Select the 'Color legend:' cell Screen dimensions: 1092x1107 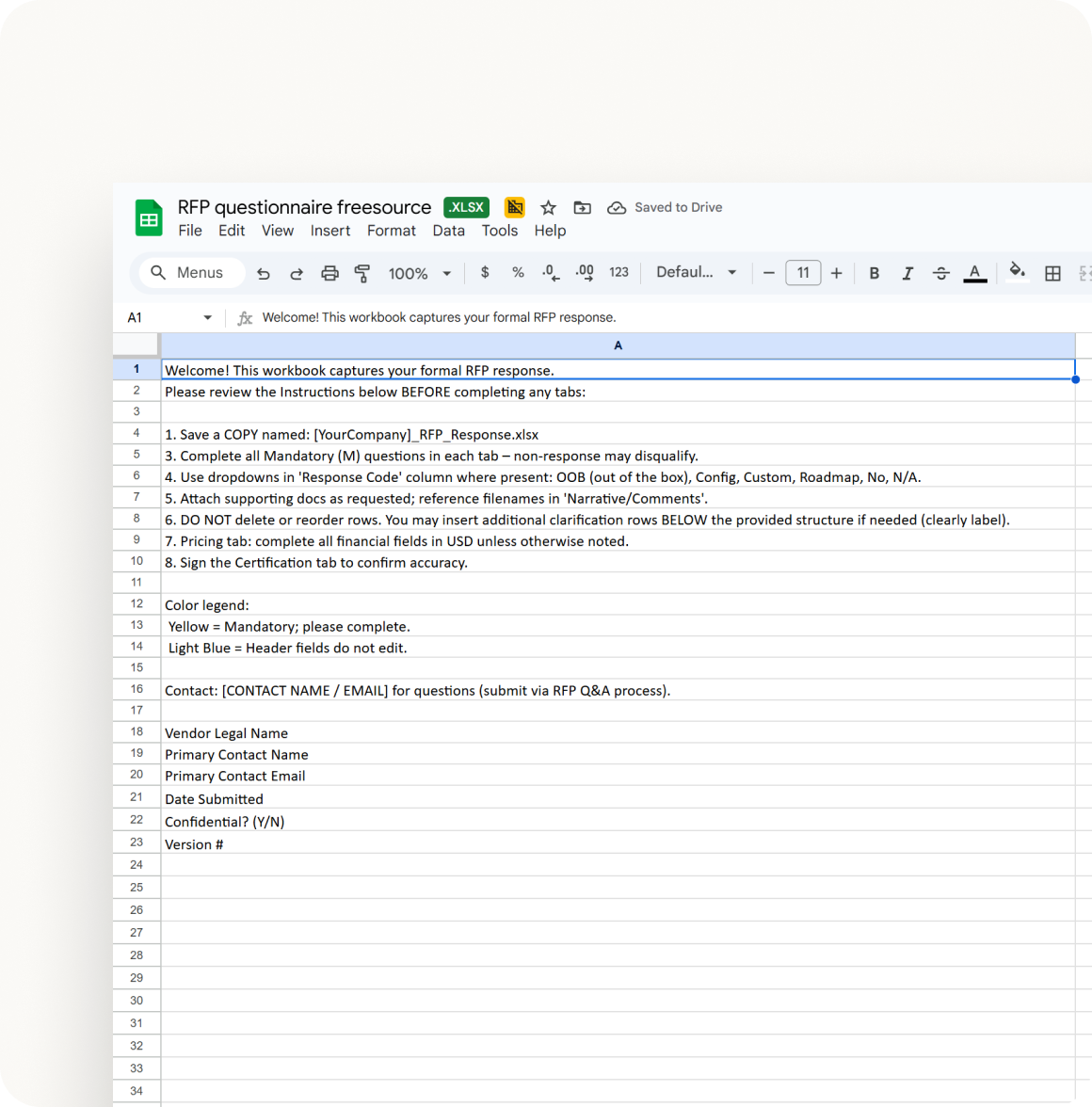(618, 605)
